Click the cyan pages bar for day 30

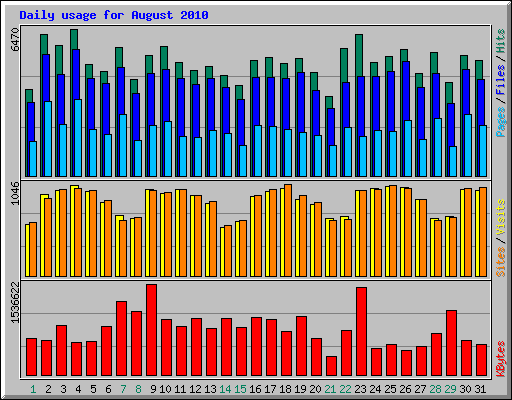point(468,145)
